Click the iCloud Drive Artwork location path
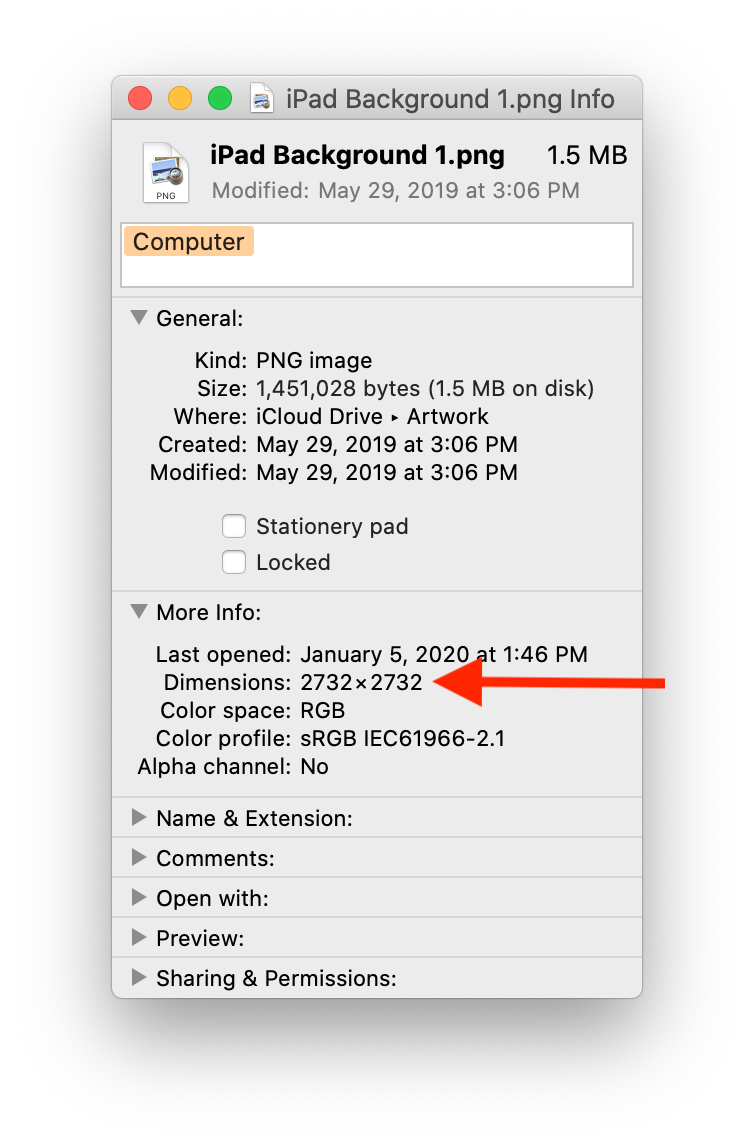This screenshot has height=1146, width=754. pyautogui.click(x=372, y=416)
